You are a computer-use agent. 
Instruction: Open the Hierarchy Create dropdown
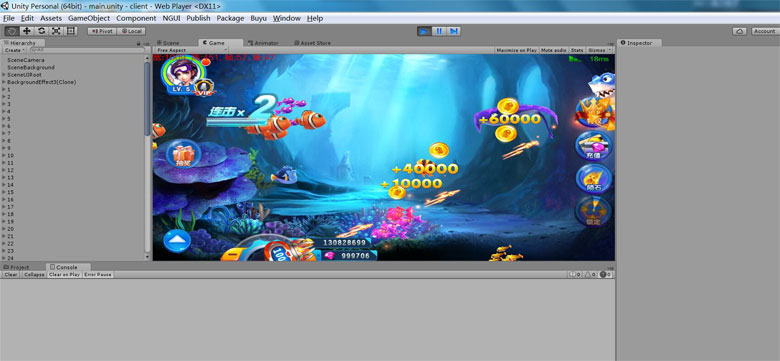coord(13,50)
